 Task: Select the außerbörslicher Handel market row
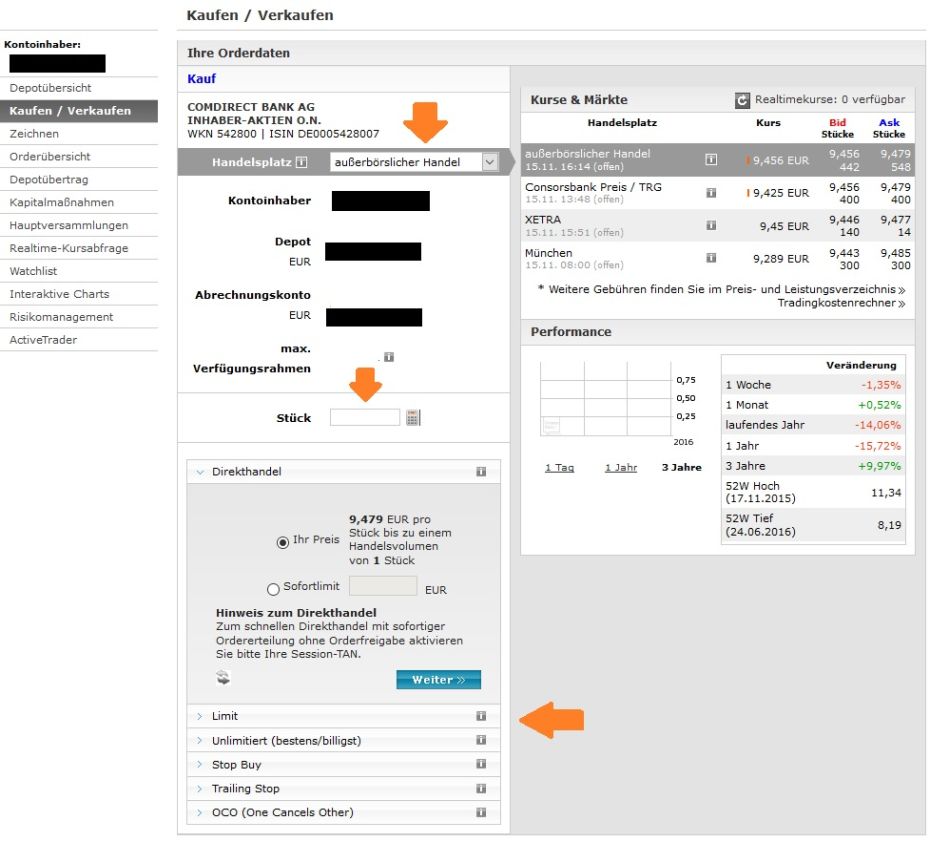[x=717, y=160]
